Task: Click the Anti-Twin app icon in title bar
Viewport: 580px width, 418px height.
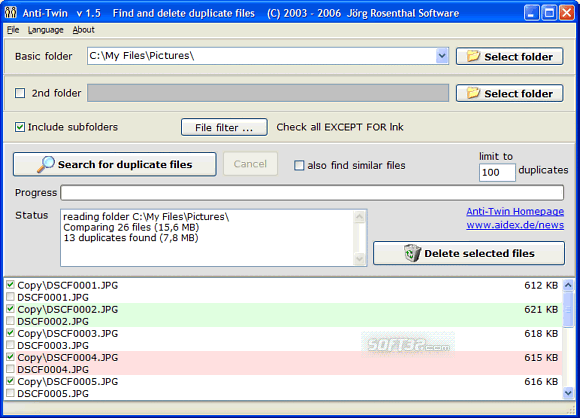Action: pyautogui.click(x=11, y=13)
